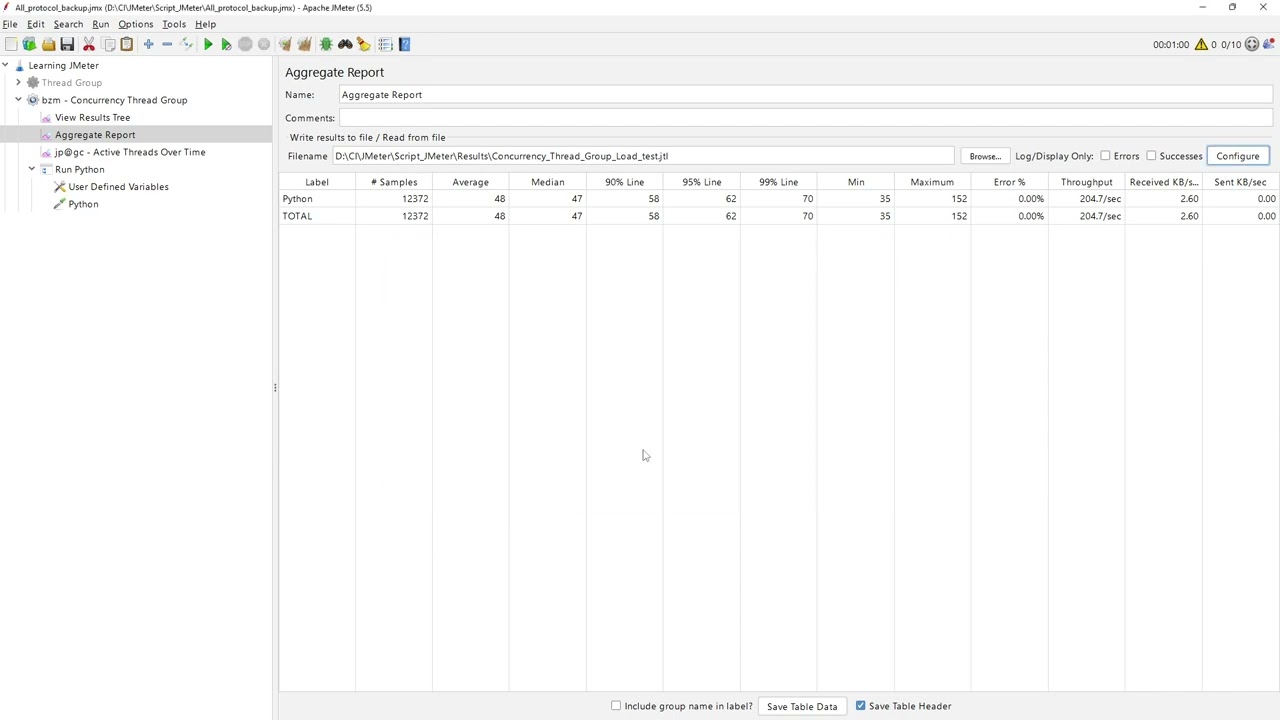Click Start no pauses icon
The image size is (1280, 720).
coord(226,44)
